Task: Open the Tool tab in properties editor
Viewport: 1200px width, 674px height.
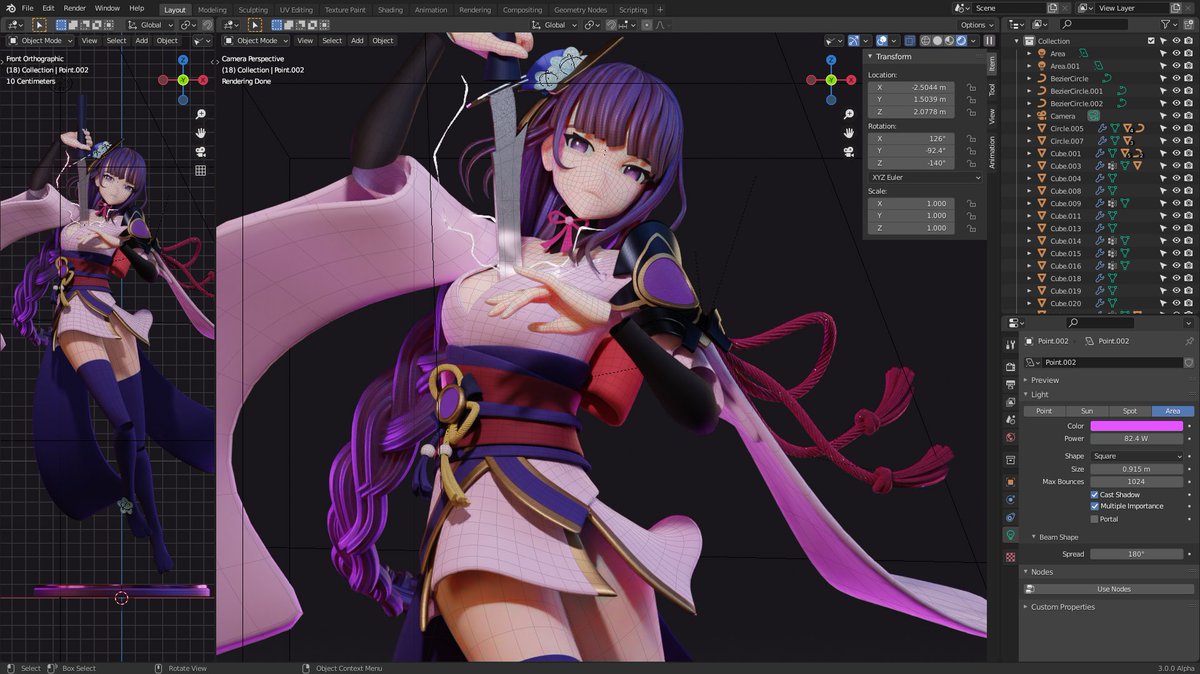Action: [1011, 343]
